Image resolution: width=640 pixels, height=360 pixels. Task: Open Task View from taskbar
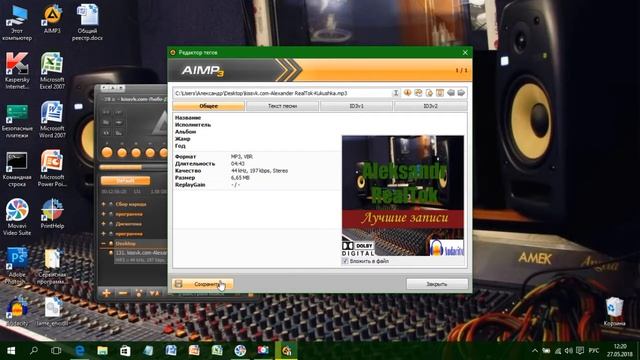(x=56, y=350)
